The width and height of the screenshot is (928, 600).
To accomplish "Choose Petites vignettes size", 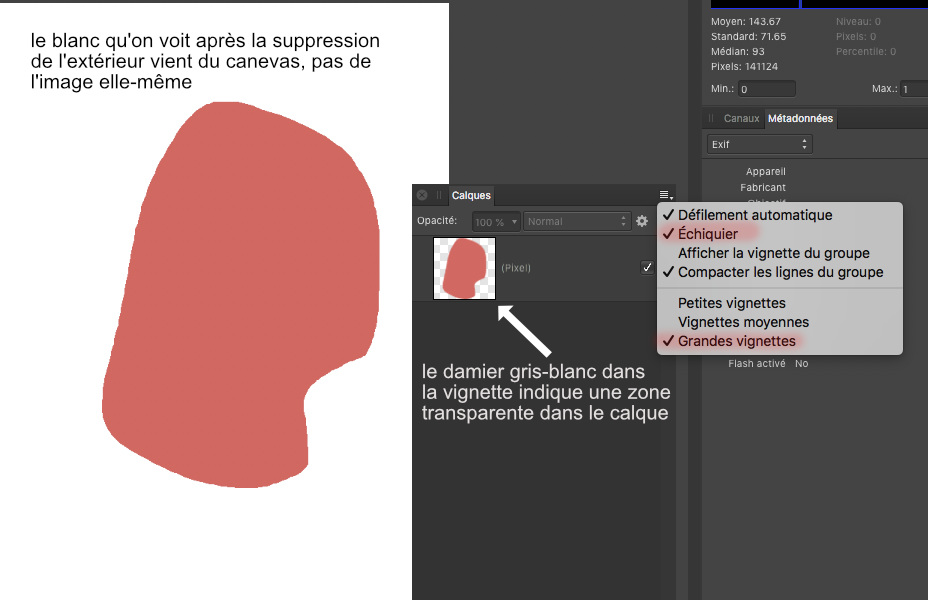I will tap(779, 303).
